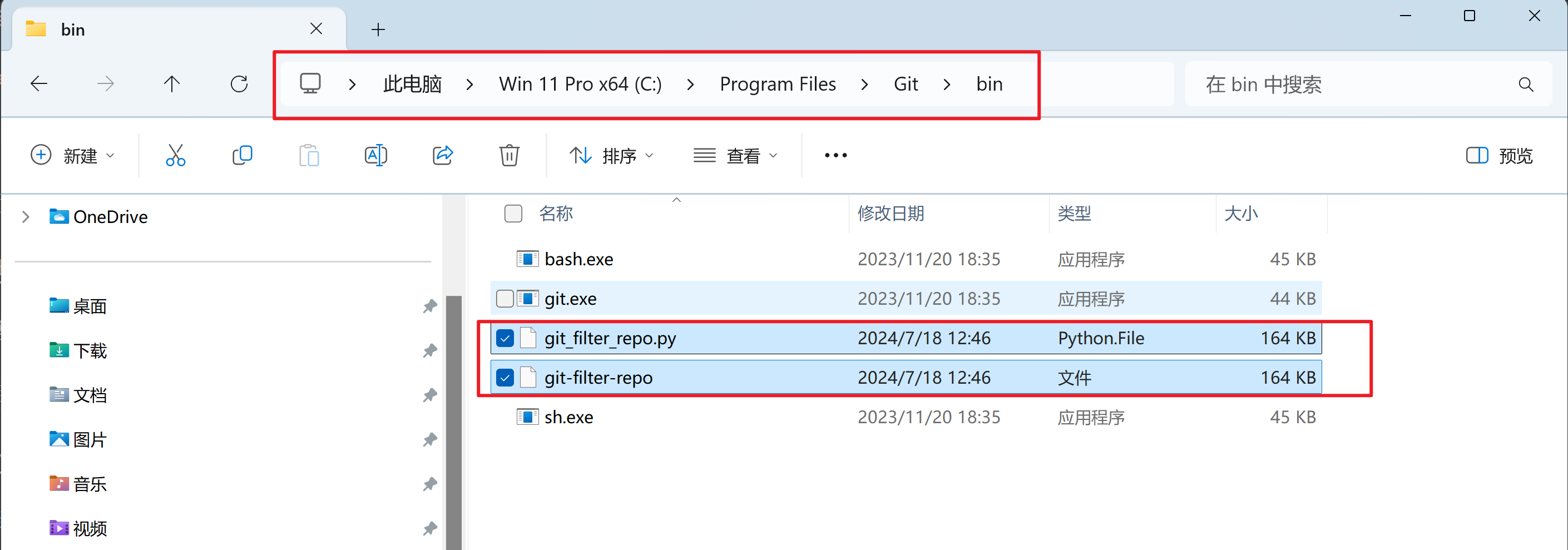Image resolution: width=1568 pixels, height=550 pixels.
Task: Rename the selected item
Action: pos(375,155)
